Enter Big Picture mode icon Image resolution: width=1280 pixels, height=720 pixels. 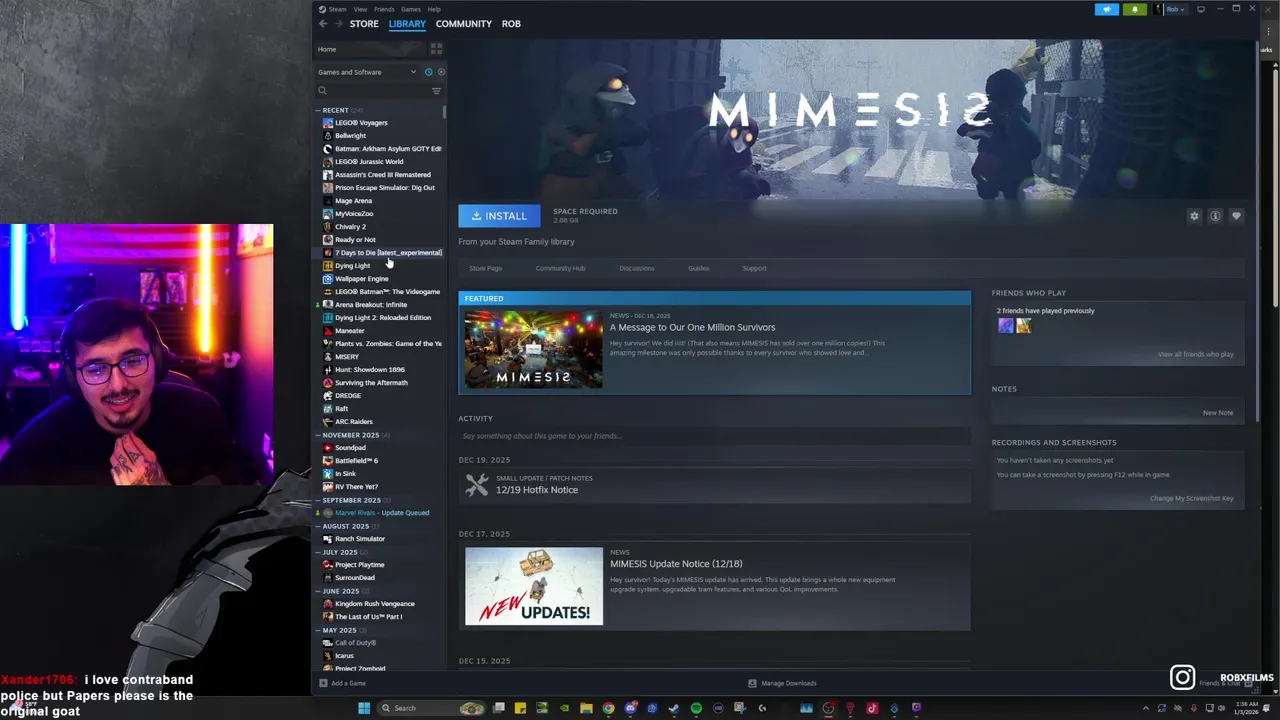pyautogui.click(x=1201, y=9)
